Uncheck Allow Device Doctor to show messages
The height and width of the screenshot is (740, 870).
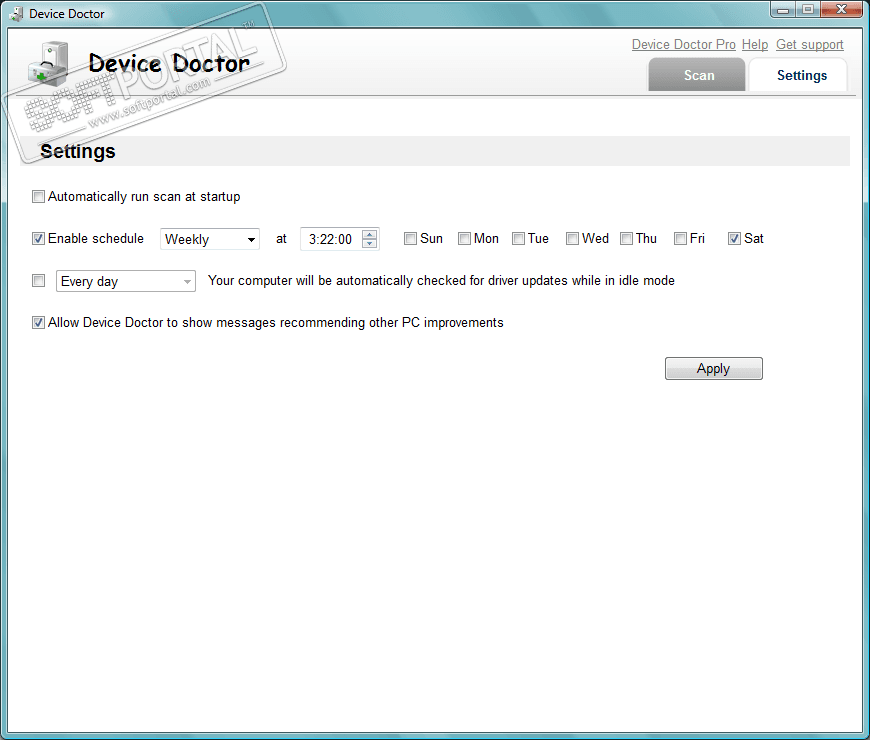coord(38,323)
